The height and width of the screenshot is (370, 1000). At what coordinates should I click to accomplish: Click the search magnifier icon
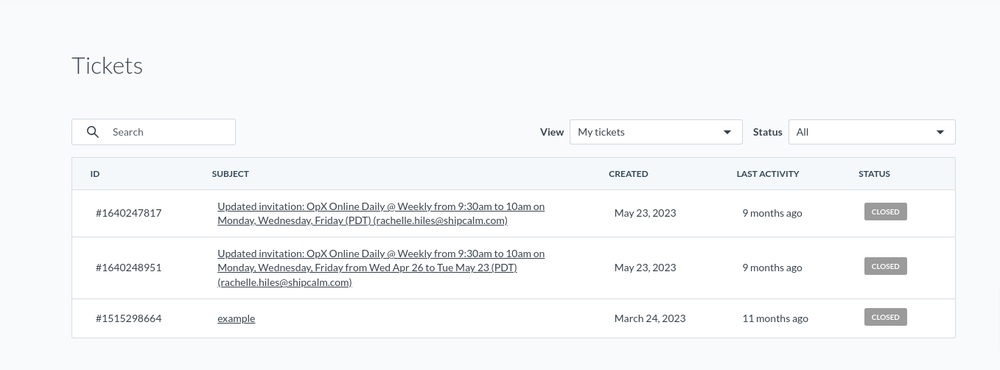coord(92,132)
